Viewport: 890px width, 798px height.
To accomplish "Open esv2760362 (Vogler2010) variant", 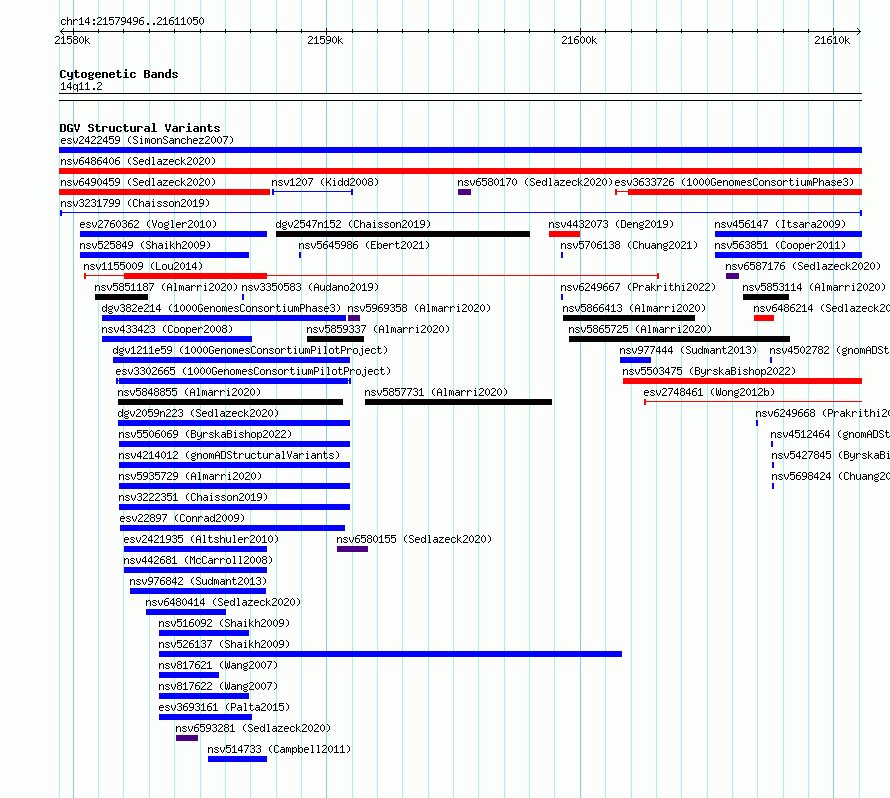I will tap(148, 224).
